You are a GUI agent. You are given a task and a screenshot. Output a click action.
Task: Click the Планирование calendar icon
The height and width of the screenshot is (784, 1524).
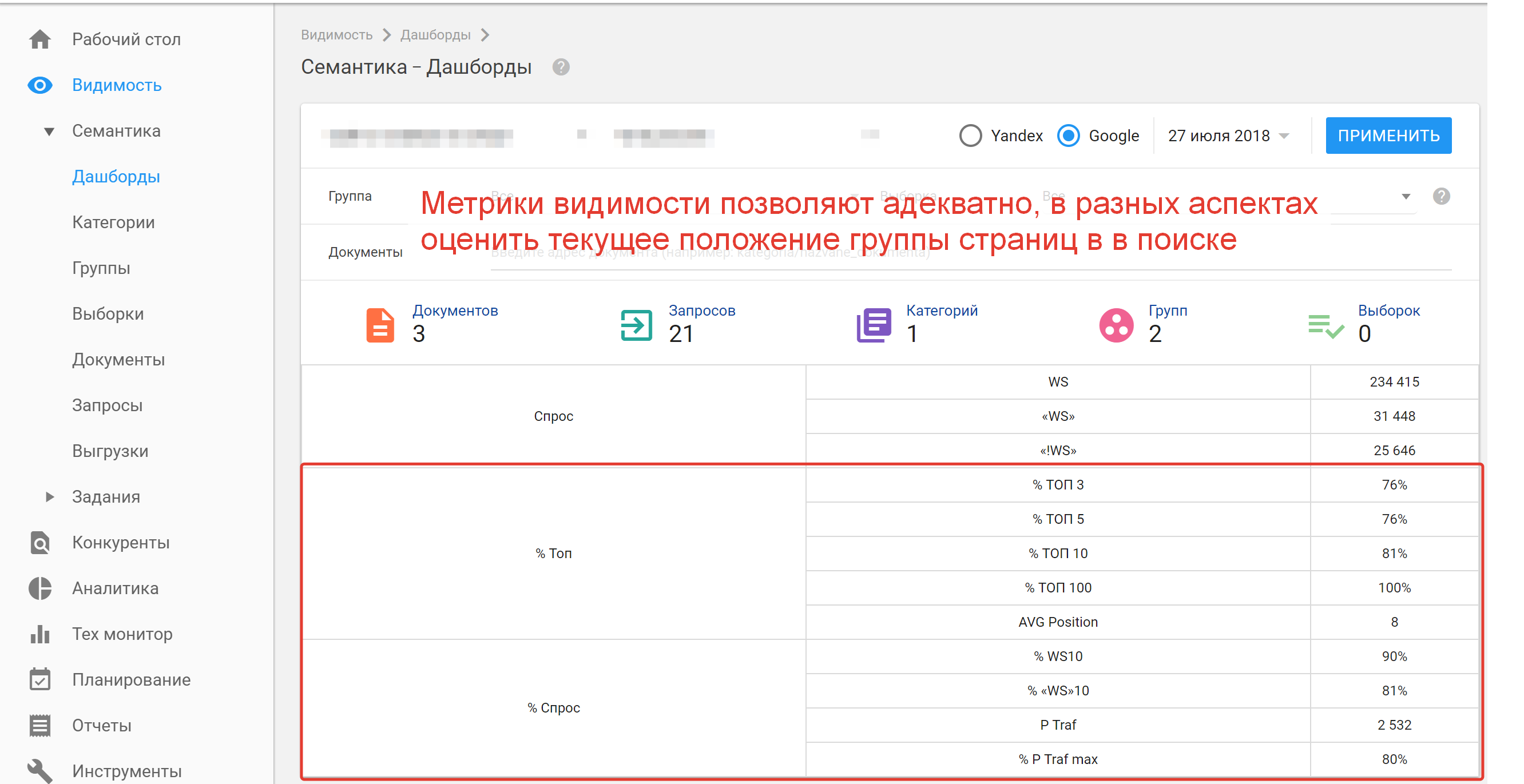(39, 679)
